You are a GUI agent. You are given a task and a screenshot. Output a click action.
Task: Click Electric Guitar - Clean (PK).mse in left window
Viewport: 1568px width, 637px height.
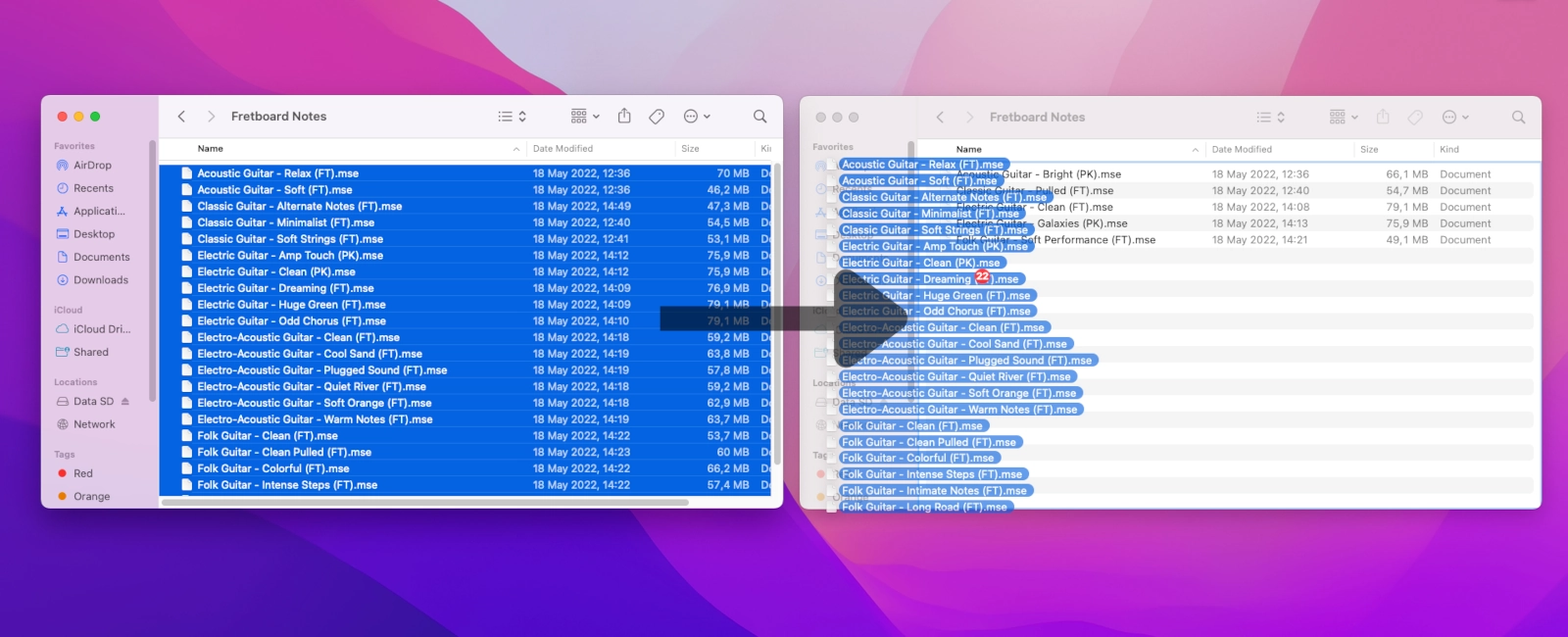[276, 272]
